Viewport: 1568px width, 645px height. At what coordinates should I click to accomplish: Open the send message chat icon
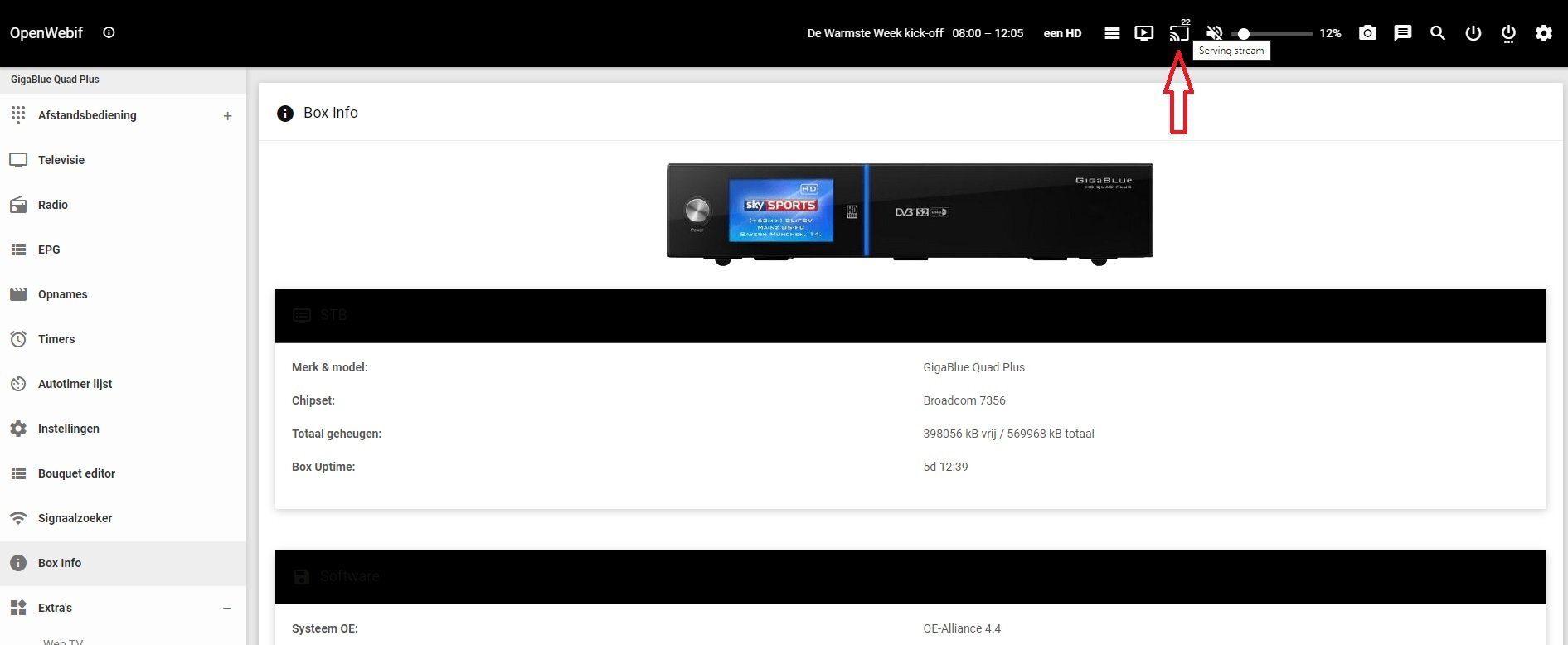point(1402,33)
